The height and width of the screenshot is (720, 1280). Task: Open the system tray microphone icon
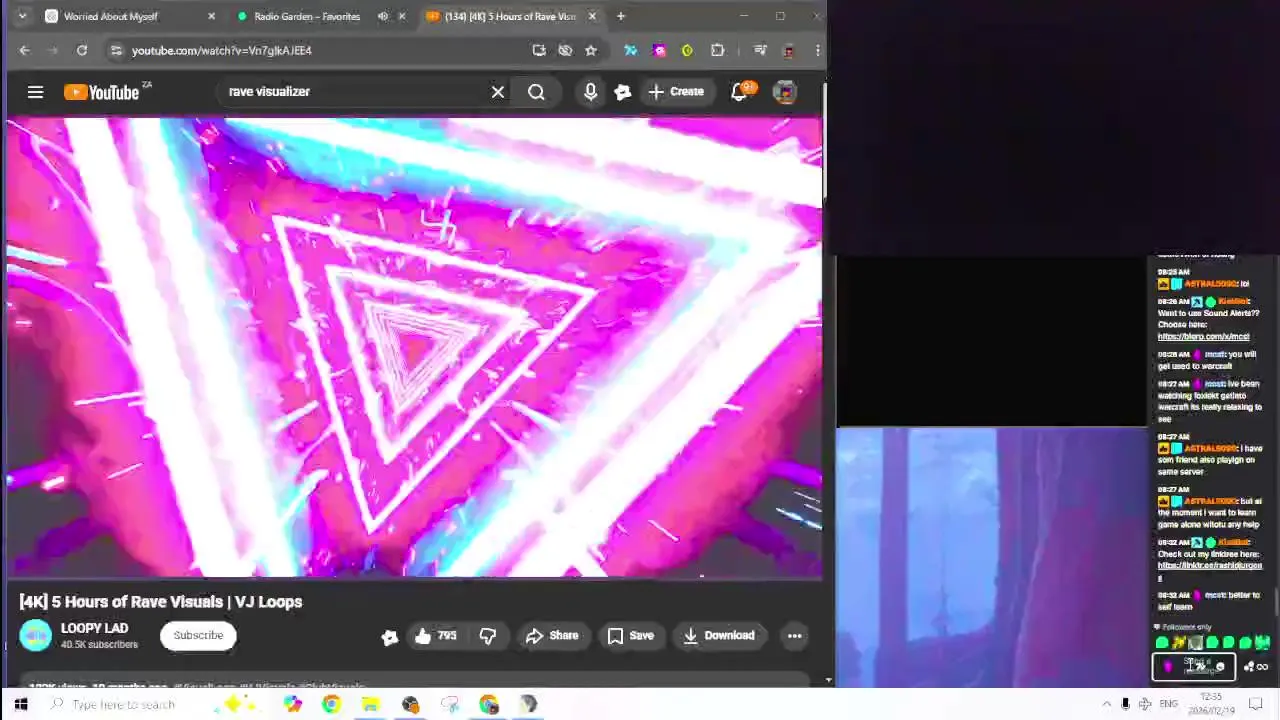pyautogui.click(x=1125, y=704)
